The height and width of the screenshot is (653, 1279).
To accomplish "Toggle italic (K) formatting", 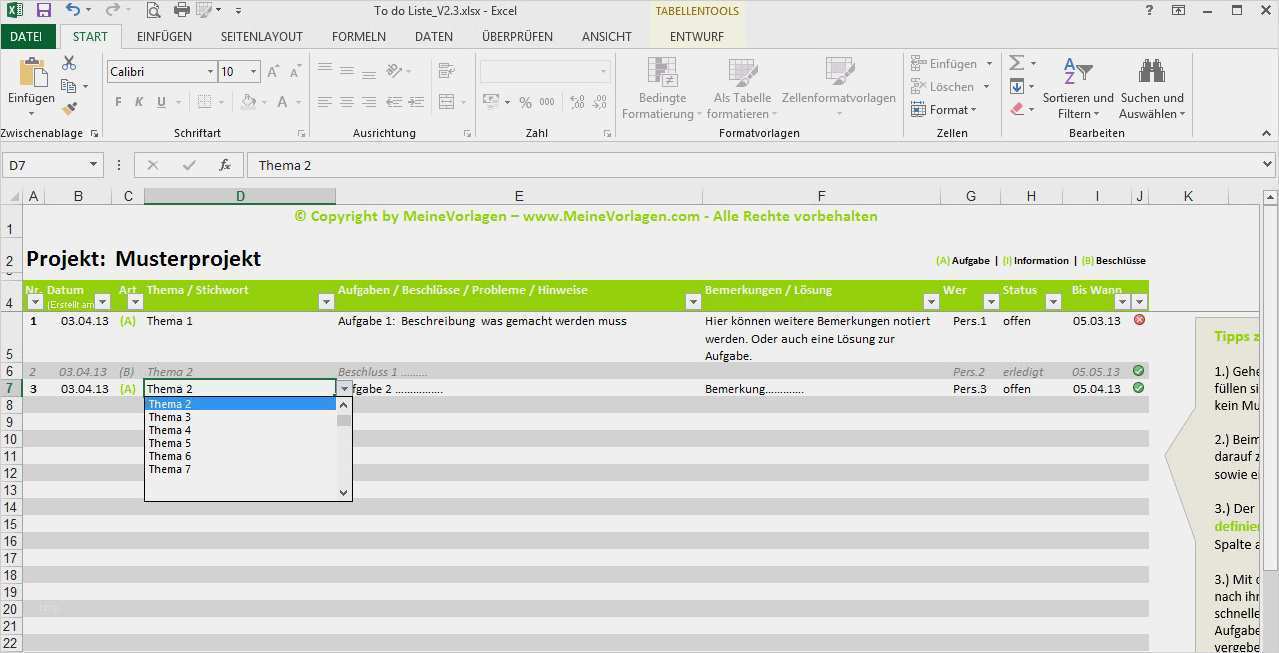I will pyautogui.click(x=140, y=102).
